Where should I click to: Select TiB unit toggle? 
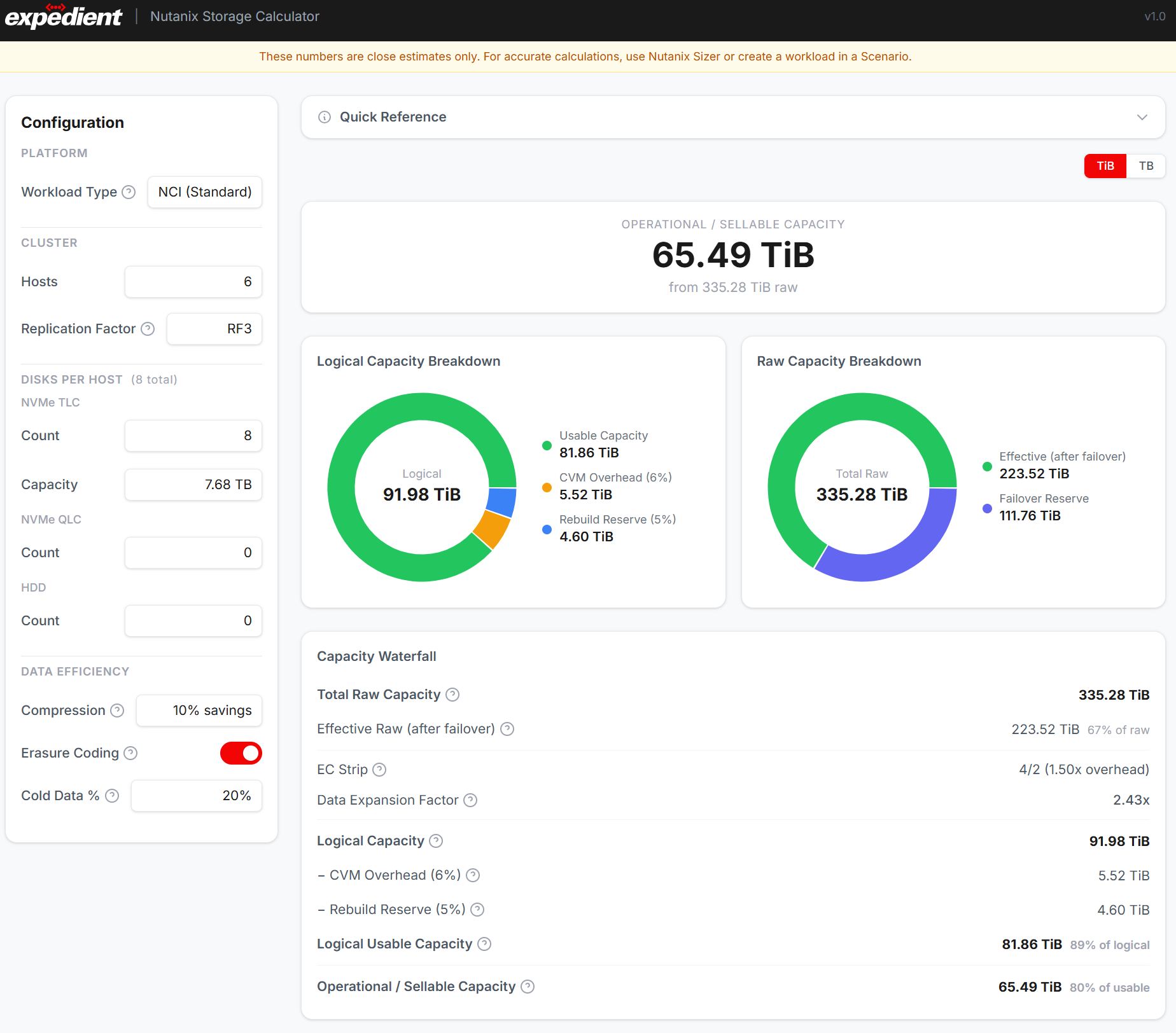click(x=1105, y=166)
